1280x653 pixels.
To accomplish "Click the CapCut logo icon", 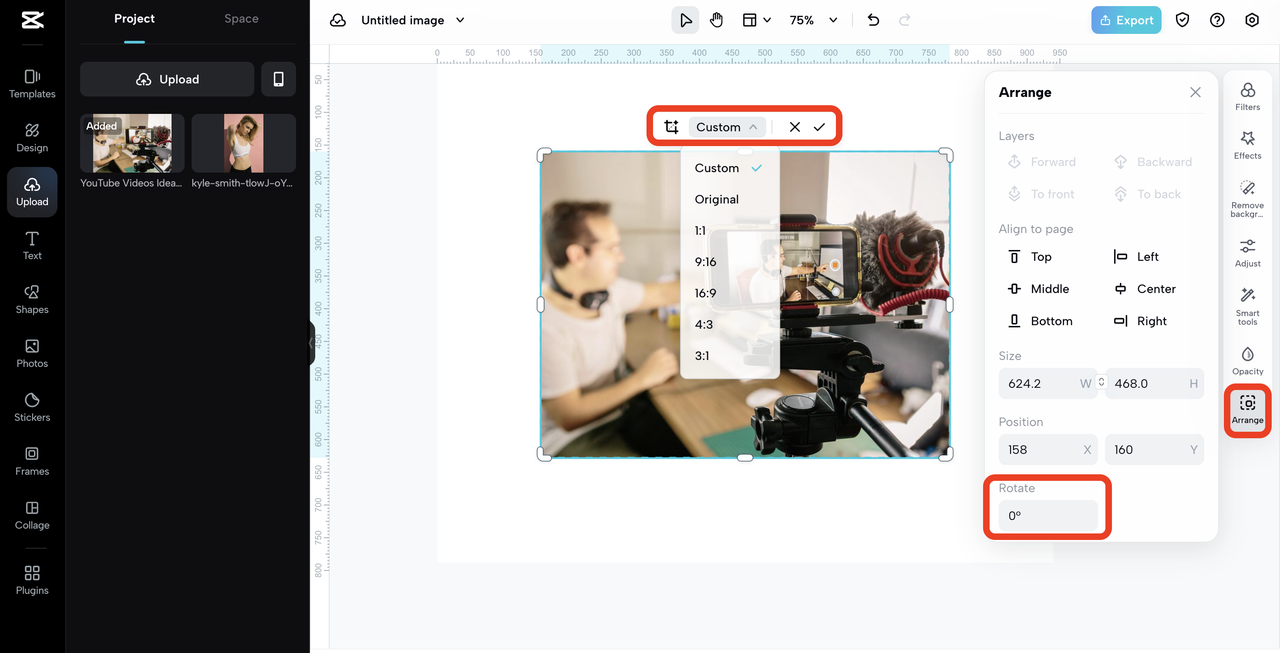I will (x=32, y=20).
